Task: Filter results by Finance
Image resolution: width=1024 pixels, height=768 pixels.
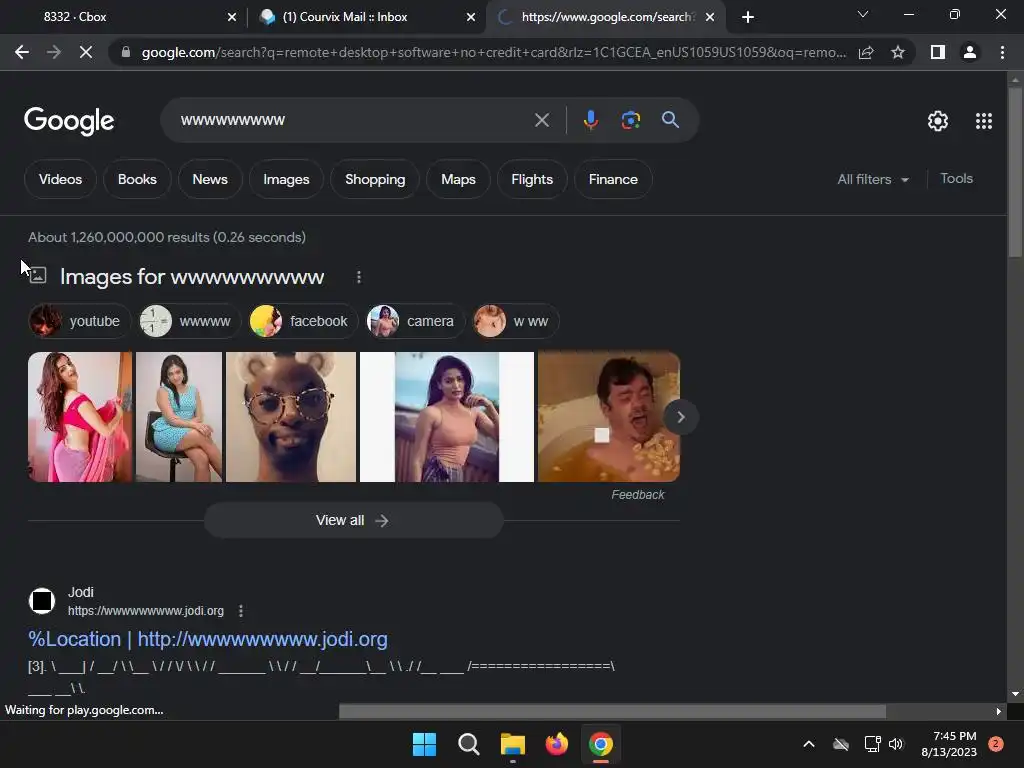Action: (x=613, y=179)
